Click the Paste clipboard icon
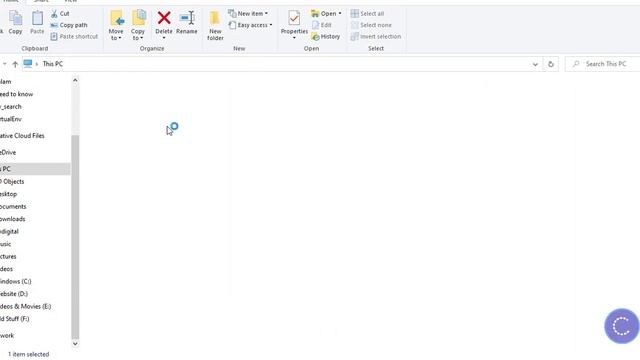 37,22
